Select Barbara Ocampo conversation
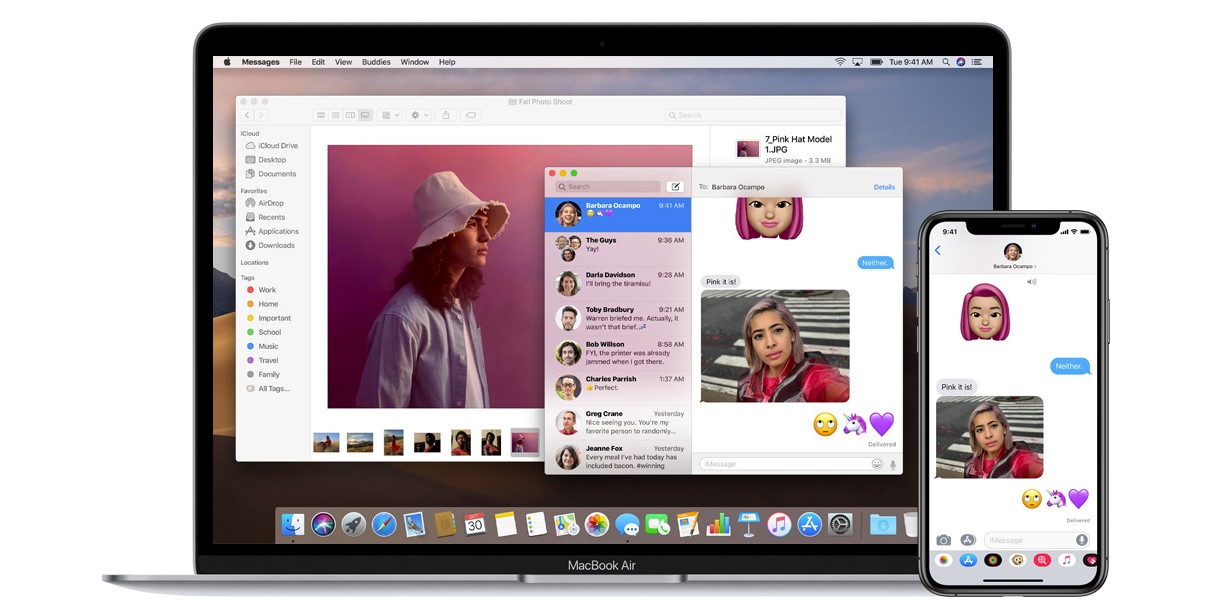1223x609 pixels. 618,214
